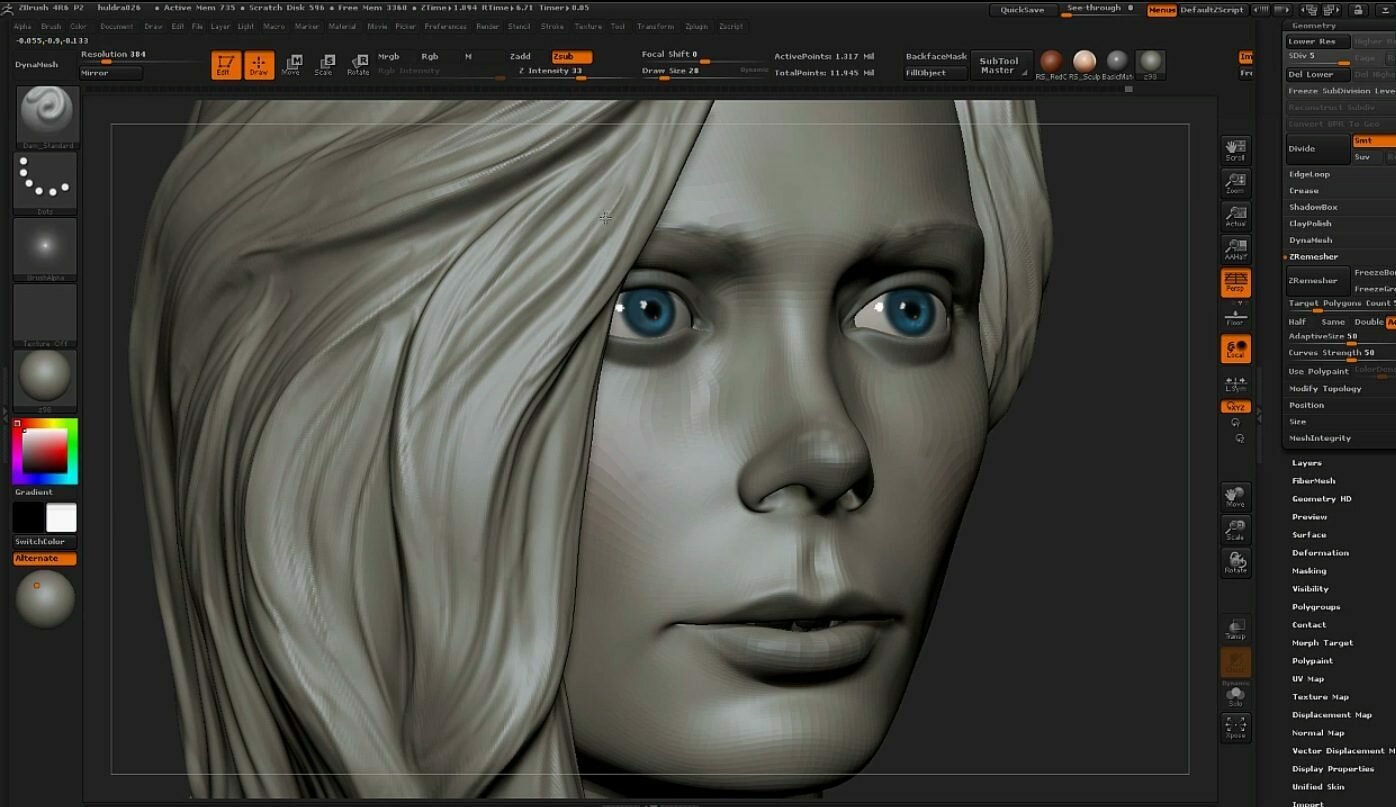The image size is (1396, 807).
Task: Toggle the Local symmetry button
Action: click(x=1236, y=349)
